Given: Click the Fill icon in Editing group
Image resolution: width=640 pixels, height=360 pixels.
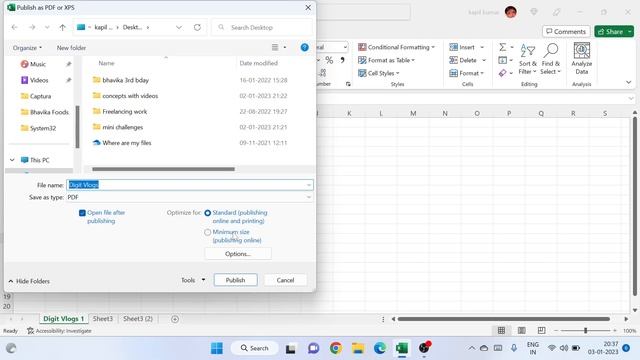Looking at the screenshot, I should (x=502, y=60).
